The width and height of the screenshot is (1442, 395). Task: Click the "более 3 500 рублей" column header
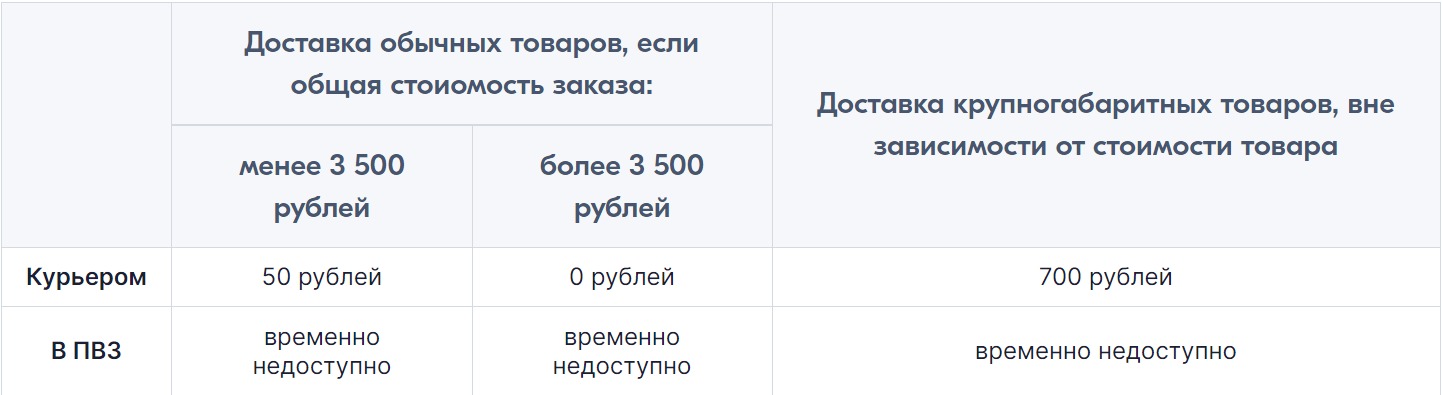click(x=622, y=186)
